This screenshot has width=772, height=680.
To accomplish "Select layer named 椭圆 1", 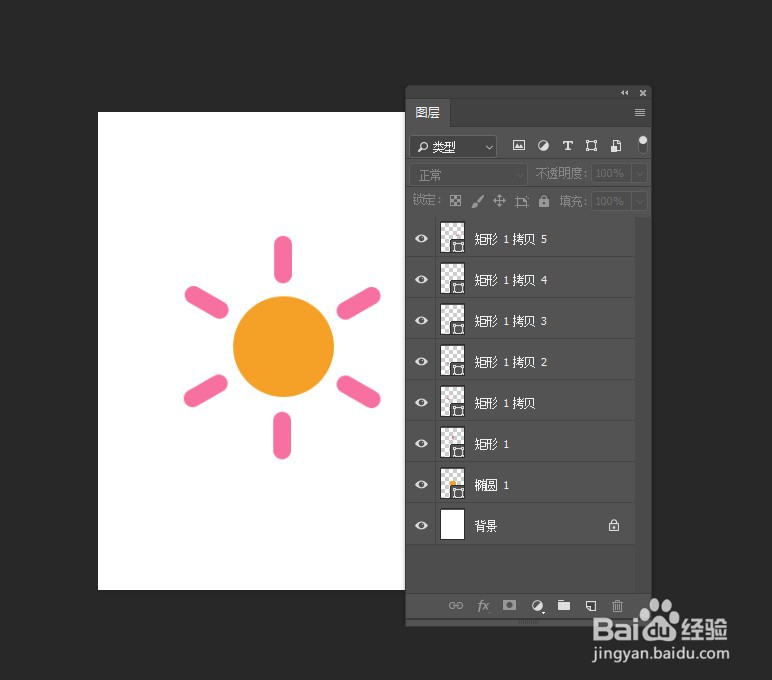I will click(x=491, y=485).
